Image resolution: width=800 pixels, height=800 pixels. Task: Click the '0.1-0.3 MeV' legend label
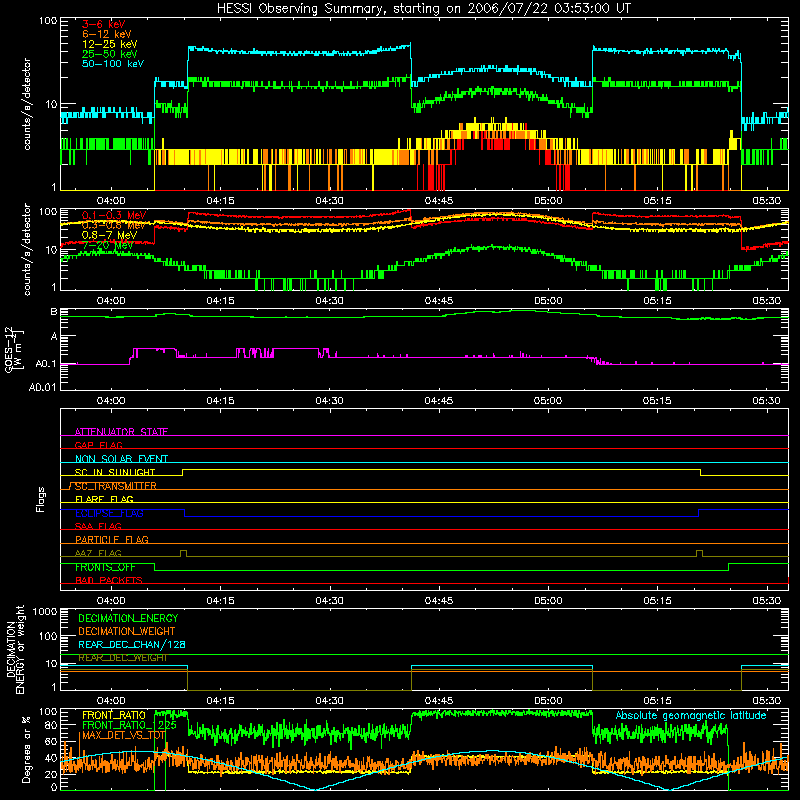point(113,215)
